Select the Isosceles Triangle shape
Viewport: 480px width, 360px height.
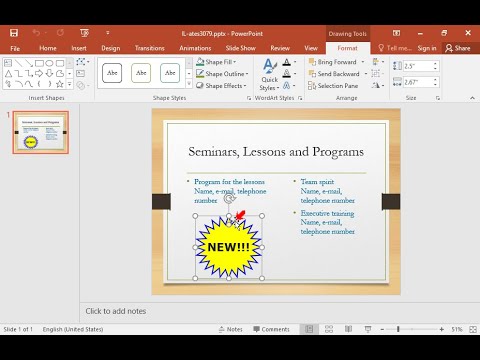pos(8,74)
